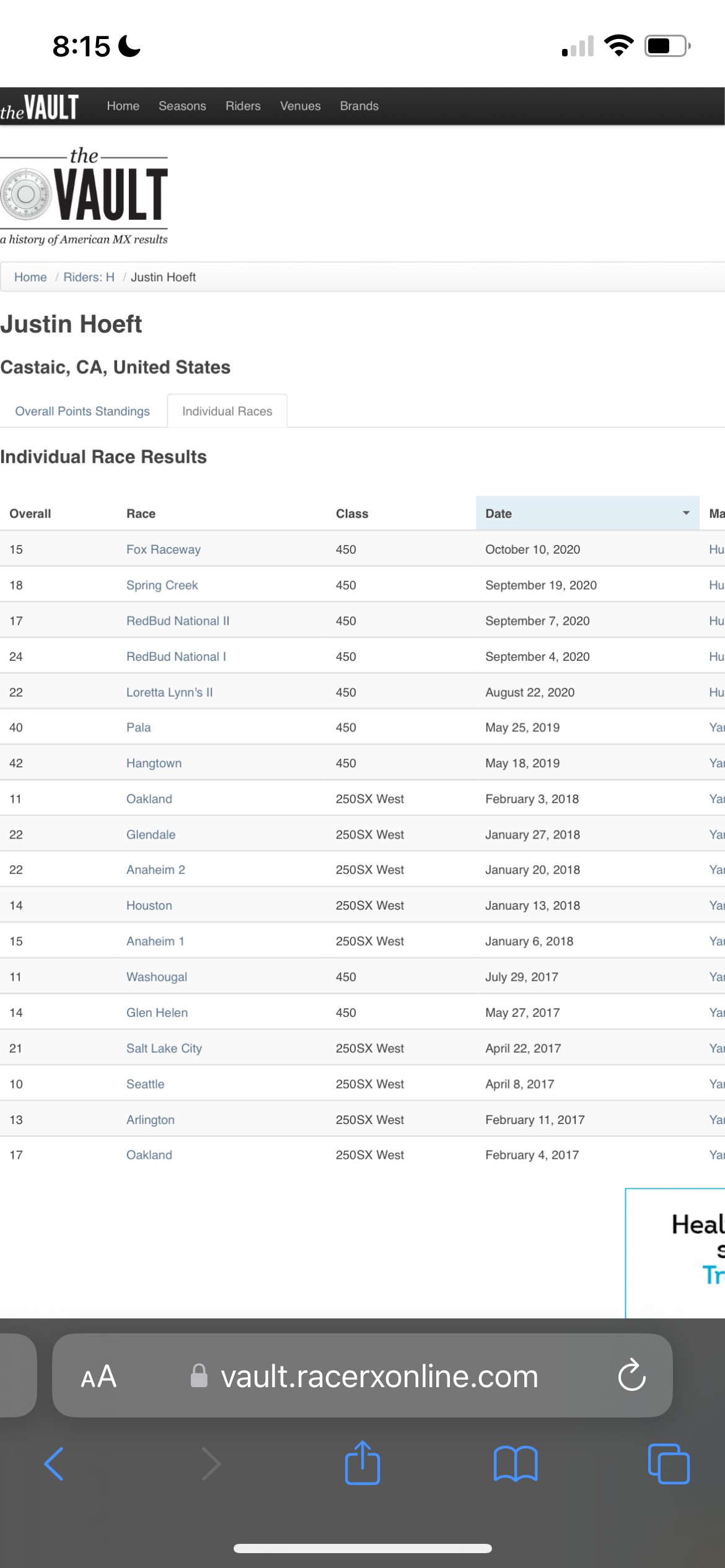Viewport: 725px width, 1568px height.
Task: Follow the Loretta Lynn's II link
Action: tap(169, 692)
